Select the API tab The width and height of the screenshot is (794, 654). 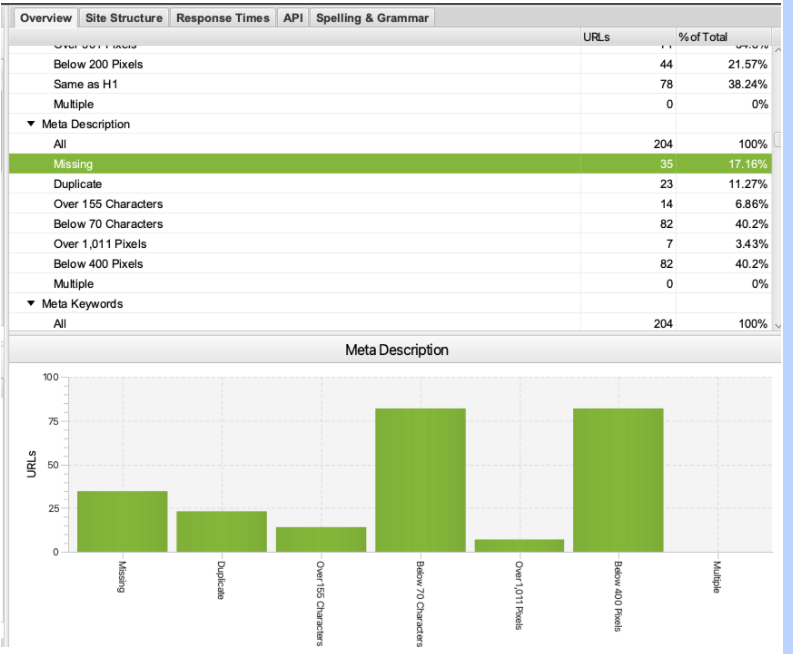pos(293,18)
